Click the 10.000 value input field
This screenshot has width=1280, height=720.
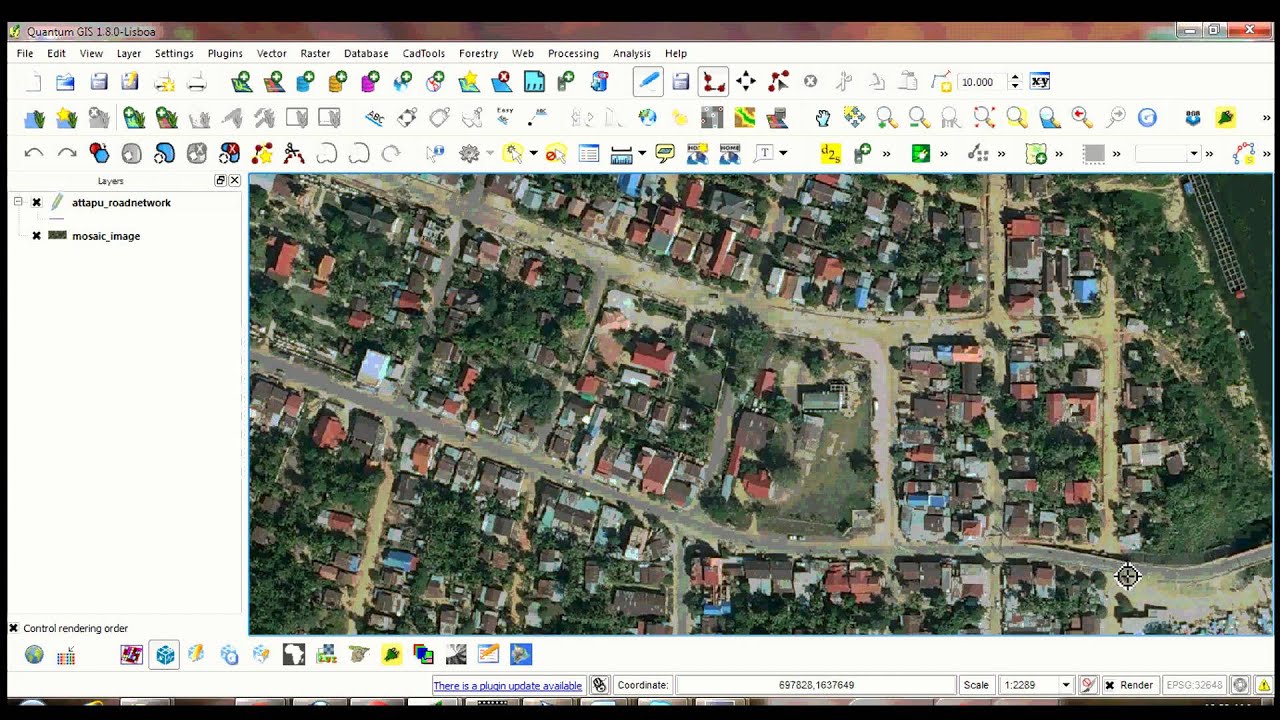click(x=982, y=82)
